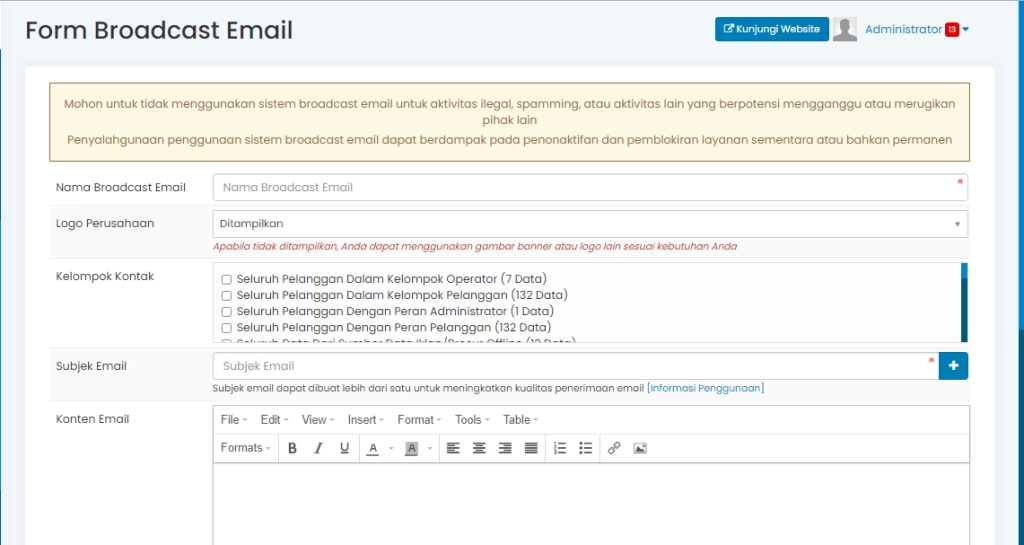Open the Table menu in editor
This screenshot has height=545, width=1024.
coord(520,420)
